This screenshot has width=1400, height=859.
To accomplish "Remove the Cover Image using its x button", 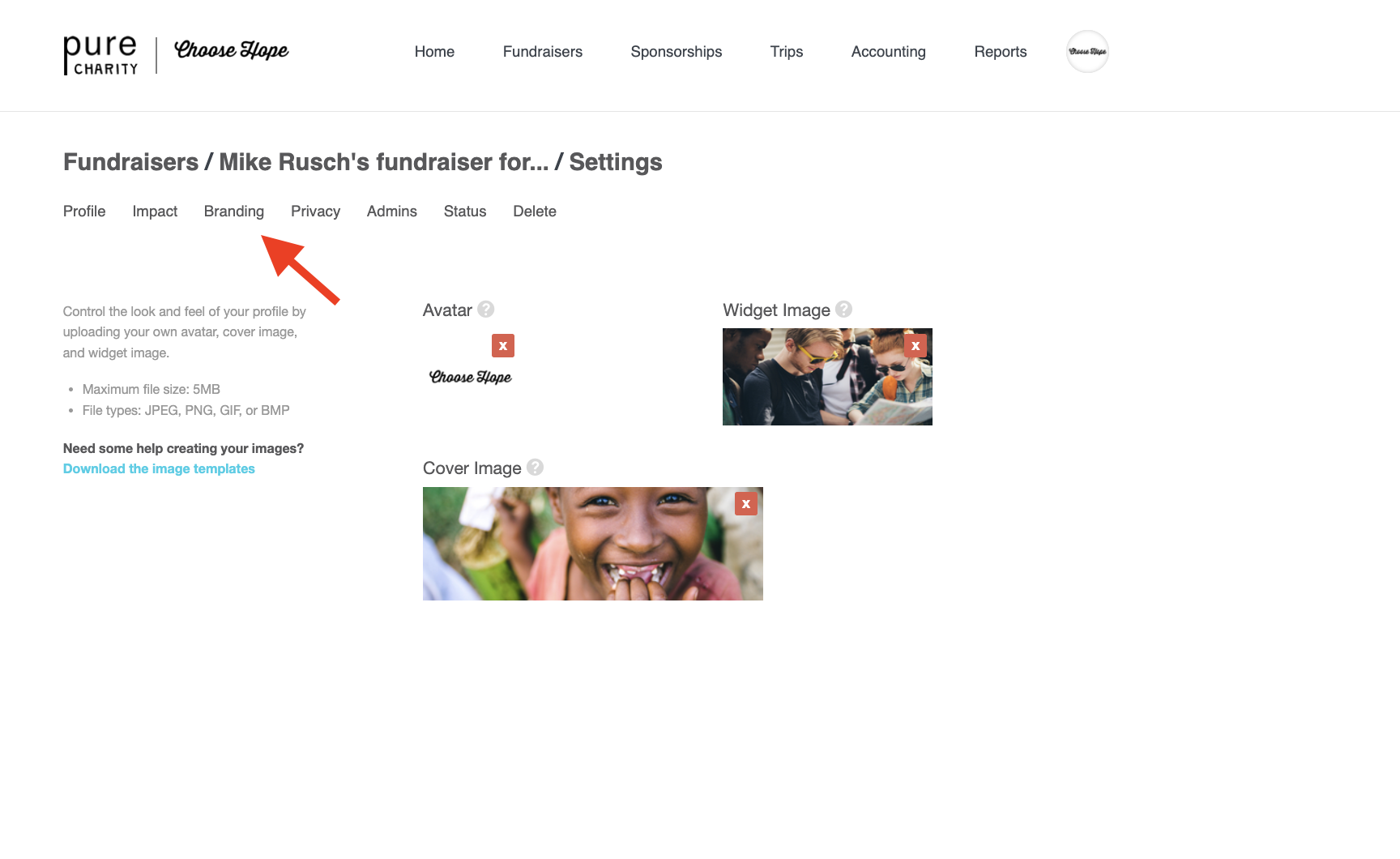I will pyautogui.click(x=745, y=503).
